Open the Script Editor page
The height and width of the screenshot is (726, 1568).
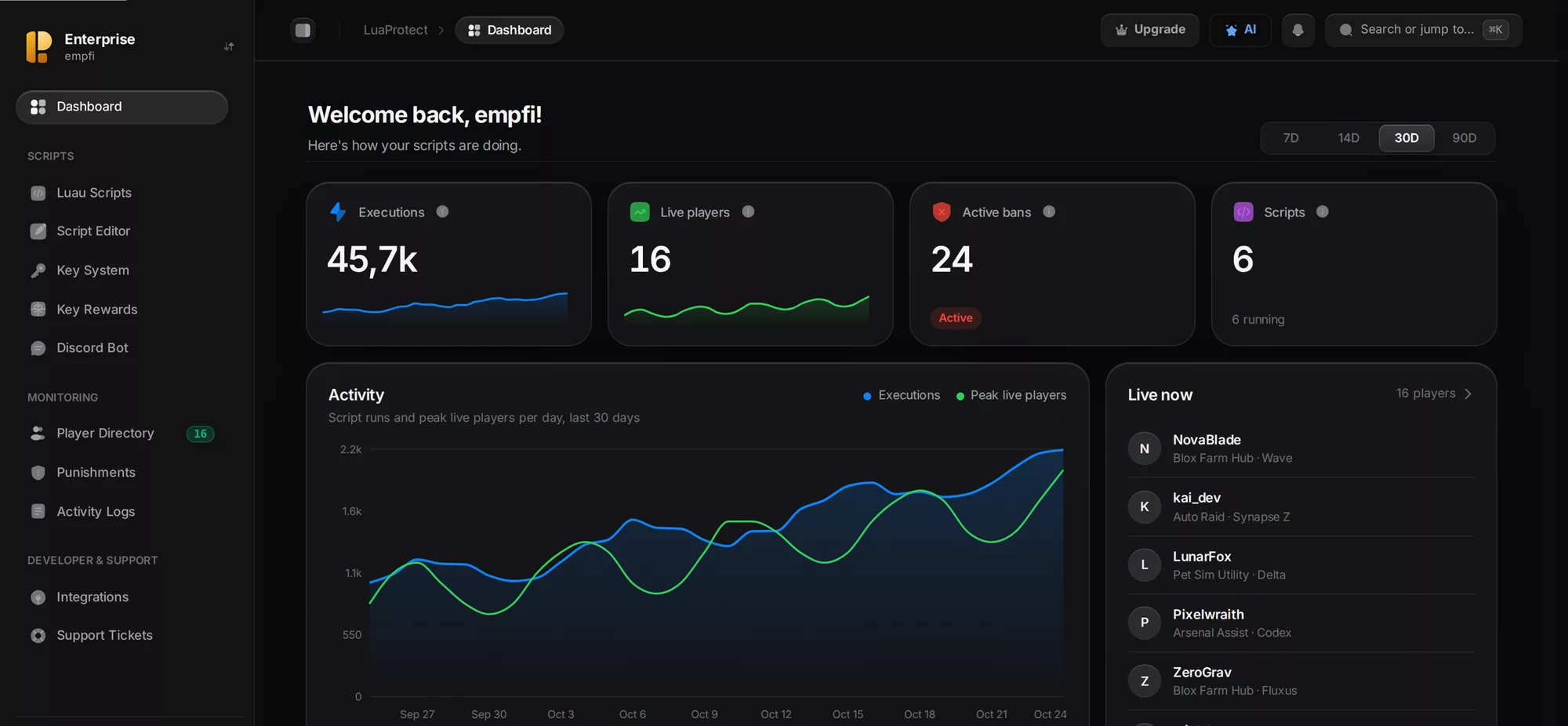pyautogui.click(x=122, y=231)
